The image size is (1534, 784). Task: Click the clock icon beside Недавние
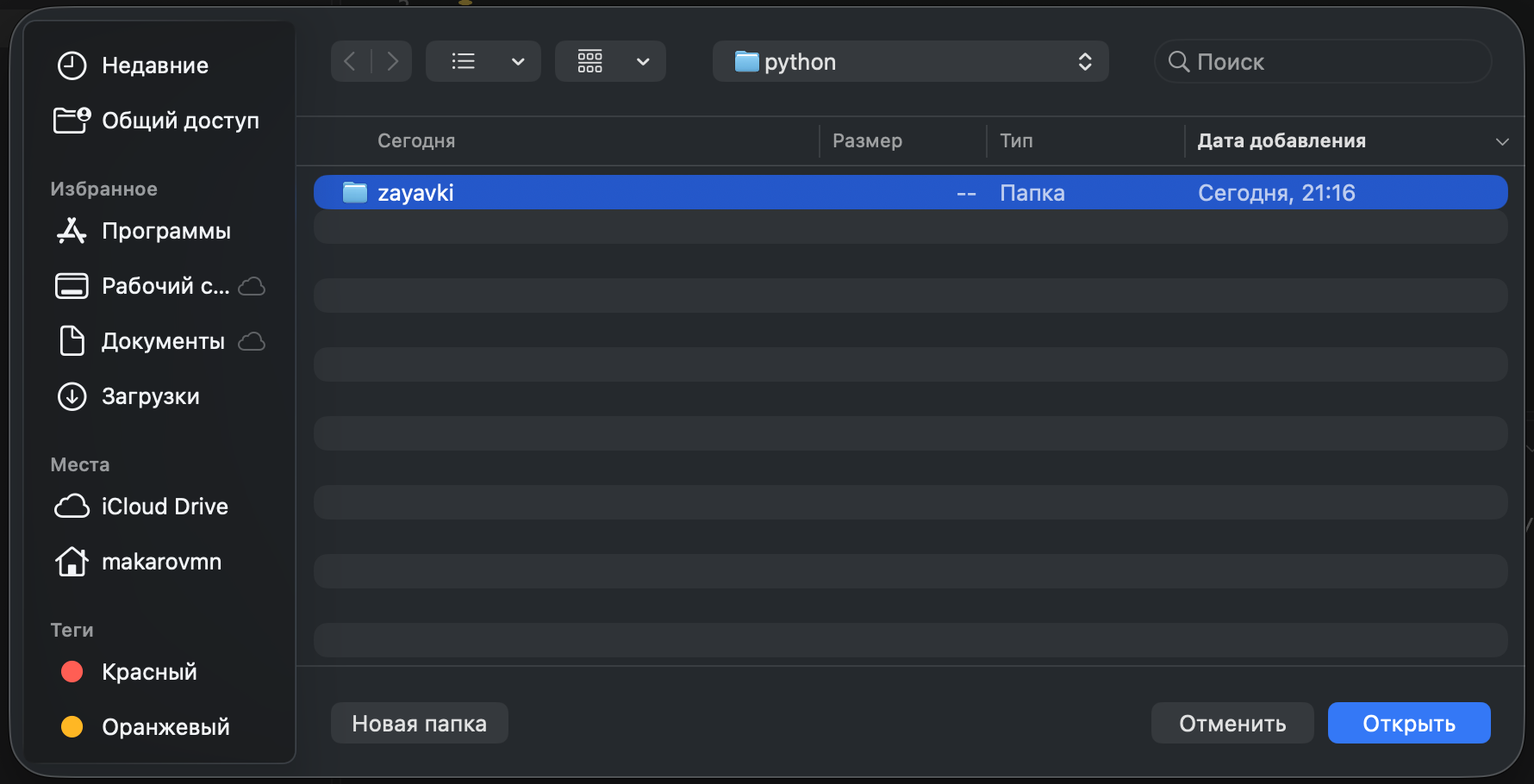click(72, 65)
